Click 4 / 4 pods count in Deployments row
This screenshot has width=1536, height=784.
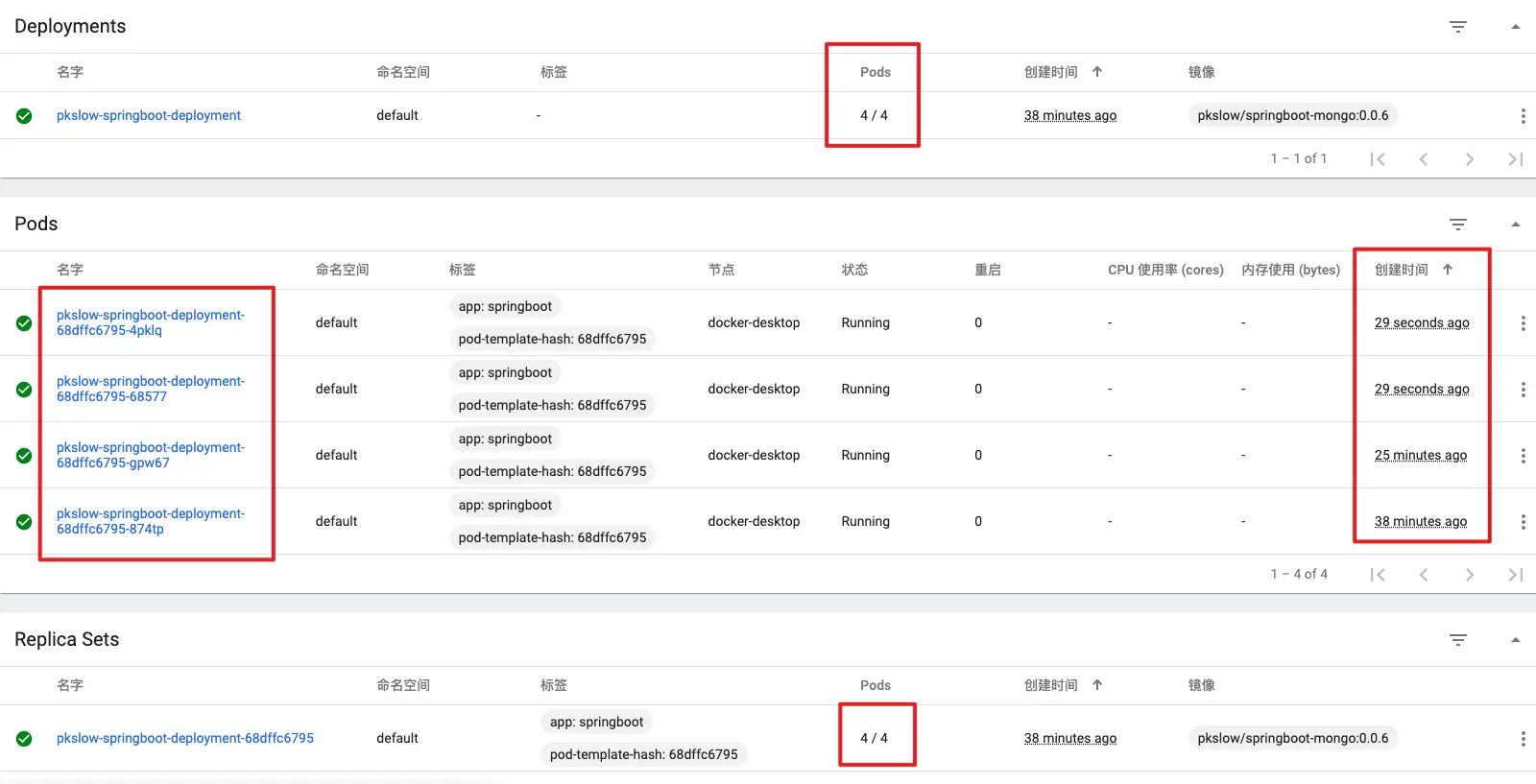coord(874,115)
